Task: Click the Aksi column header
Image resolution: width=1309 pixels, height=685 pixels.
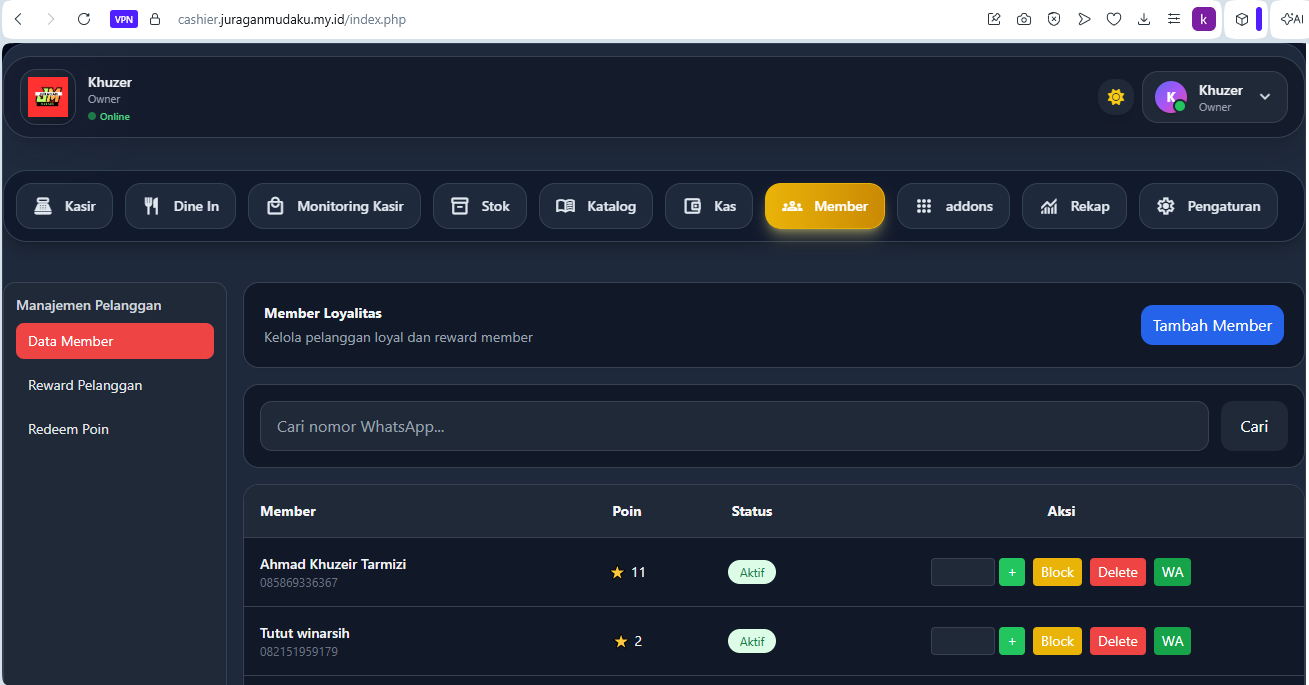Action: click(1061, 511)
